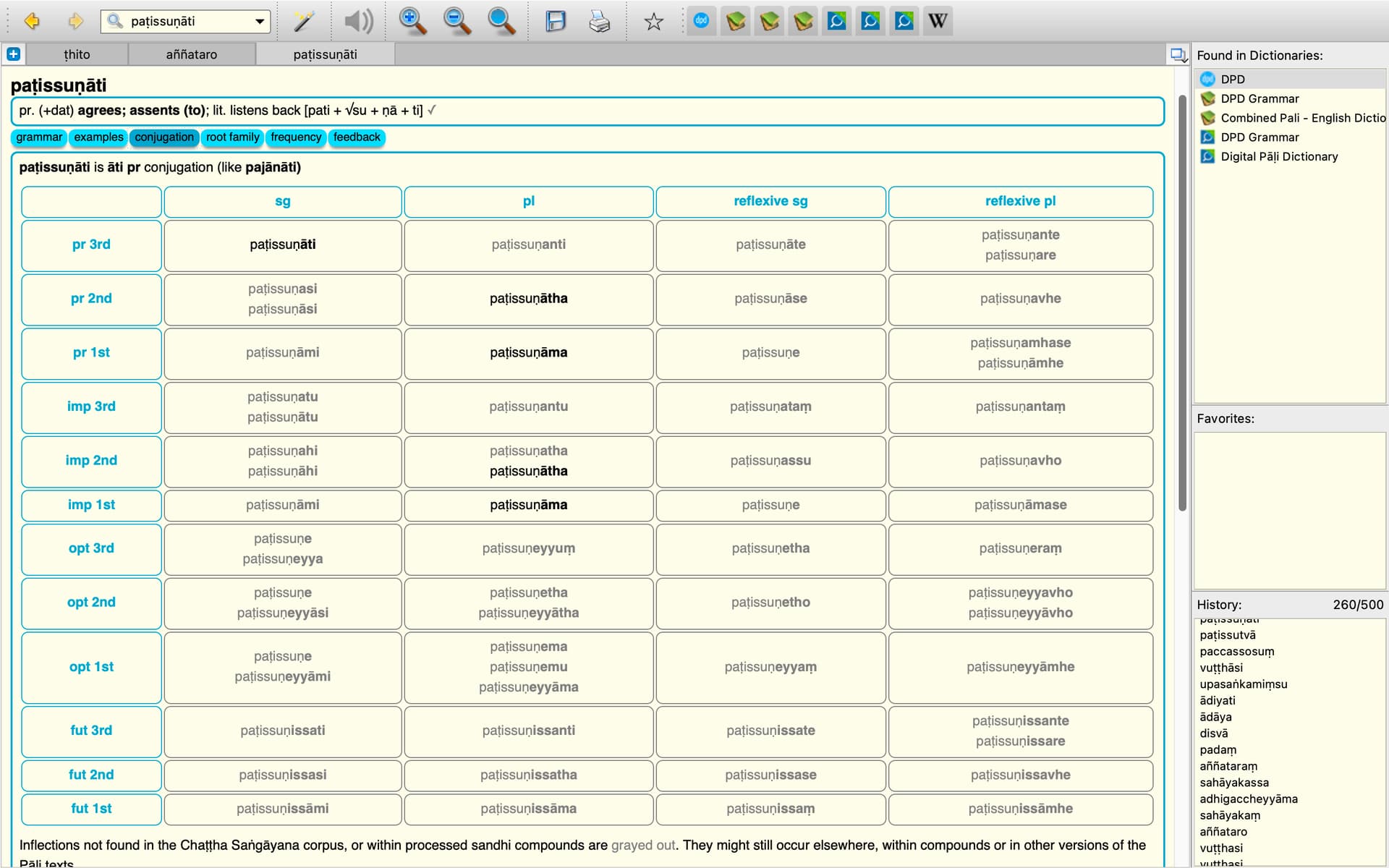Image resolution: width=1389 pixels, height=868 pixels.
Task: Select the Digital Pāḷi Dictionary entry
Action: pyautogui.click(x=1290, y=156)
